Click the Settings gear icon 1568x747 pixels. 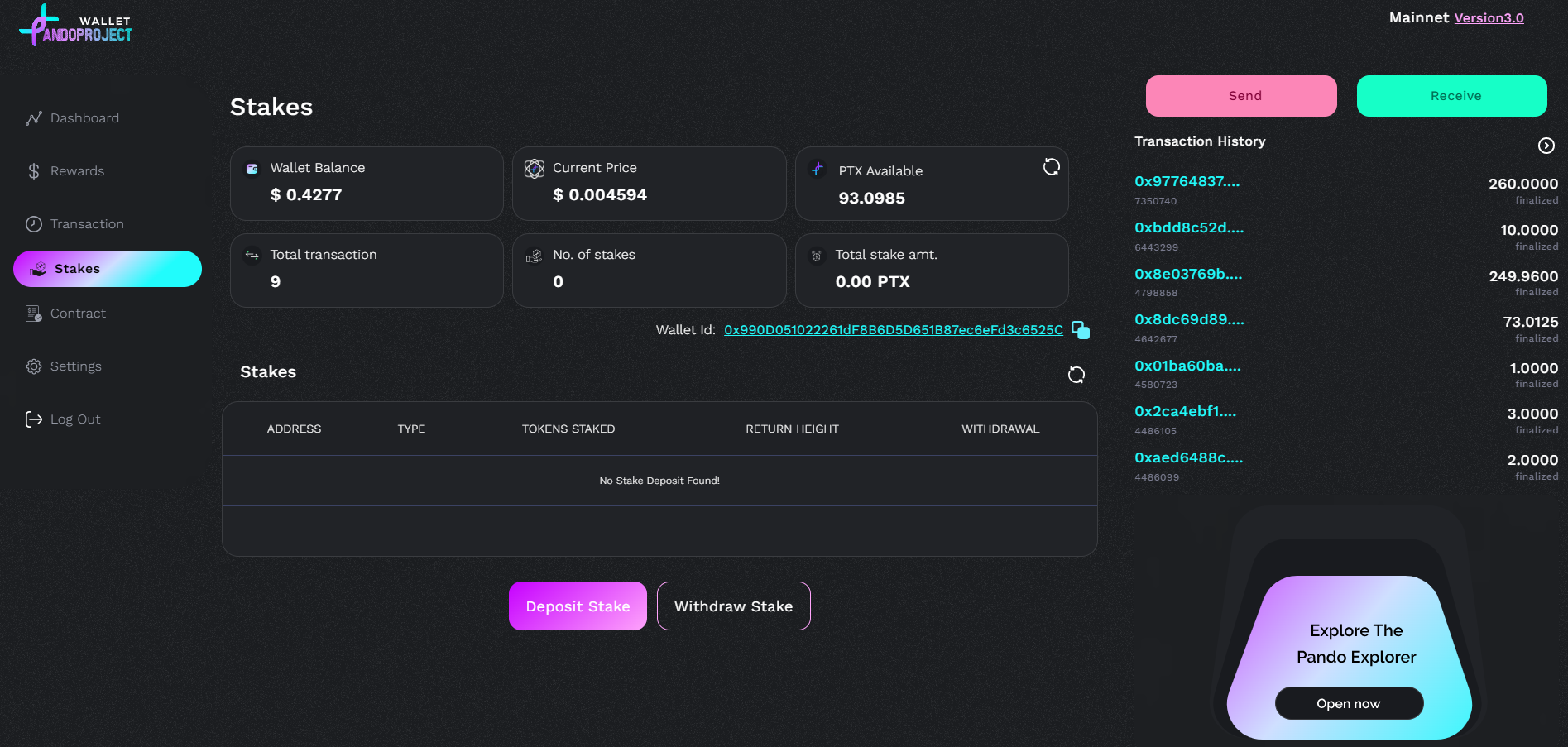coord(34,366)
